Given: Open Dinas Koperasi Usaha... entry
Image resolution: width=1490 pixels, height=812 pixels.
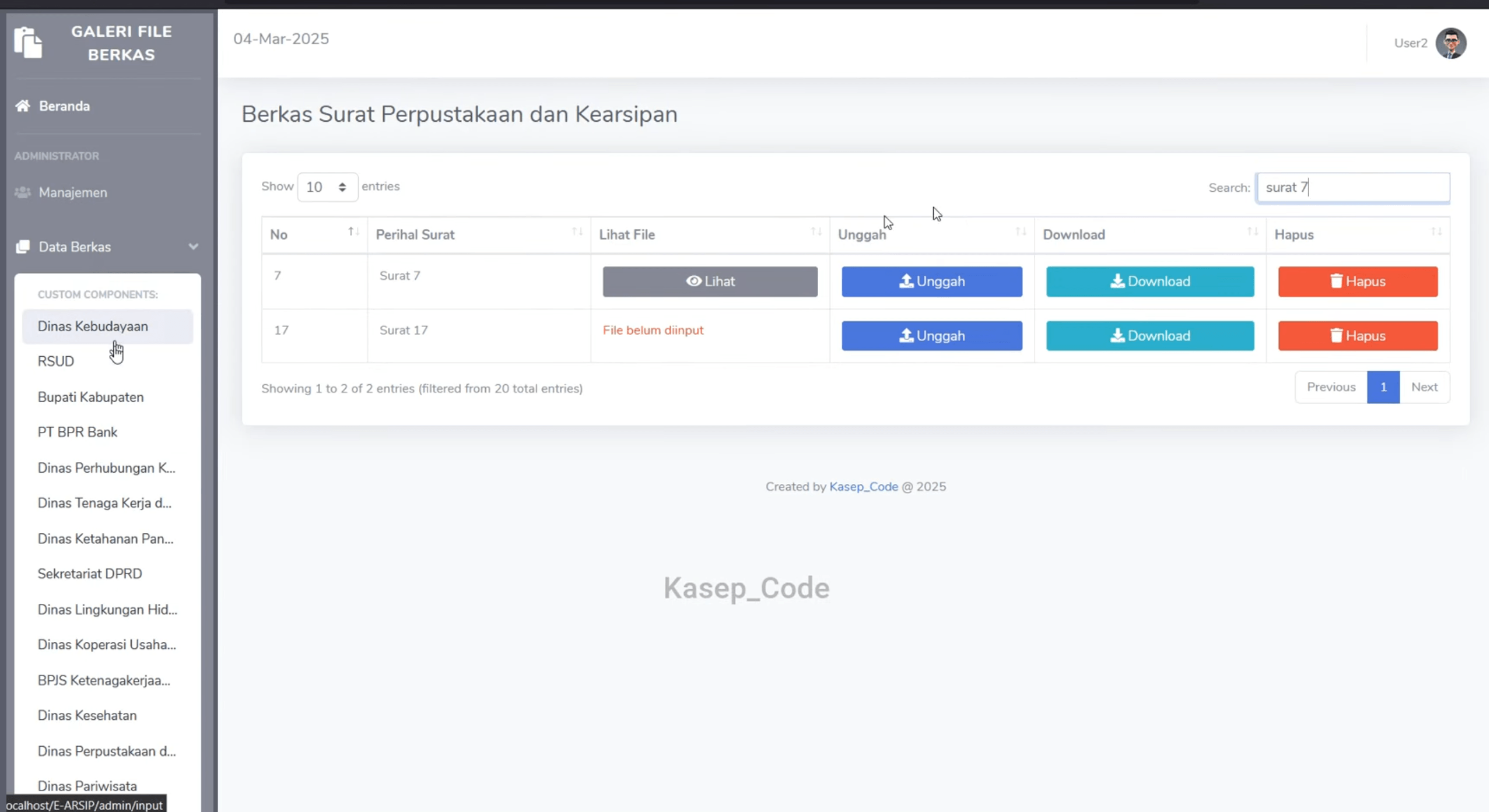Looking at the screenshot, I should [x=107, y=645].
